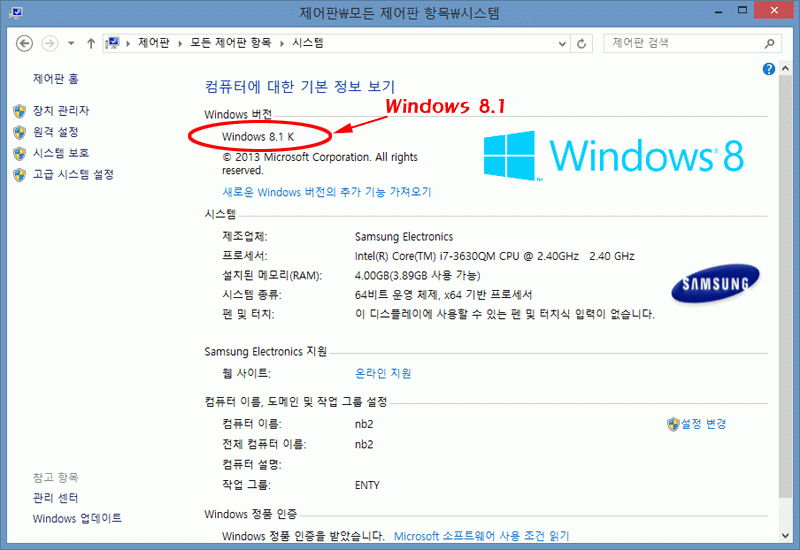800x550 pixels.
Task: Click the Forward arrow button
Action: [x=49, y=43]
